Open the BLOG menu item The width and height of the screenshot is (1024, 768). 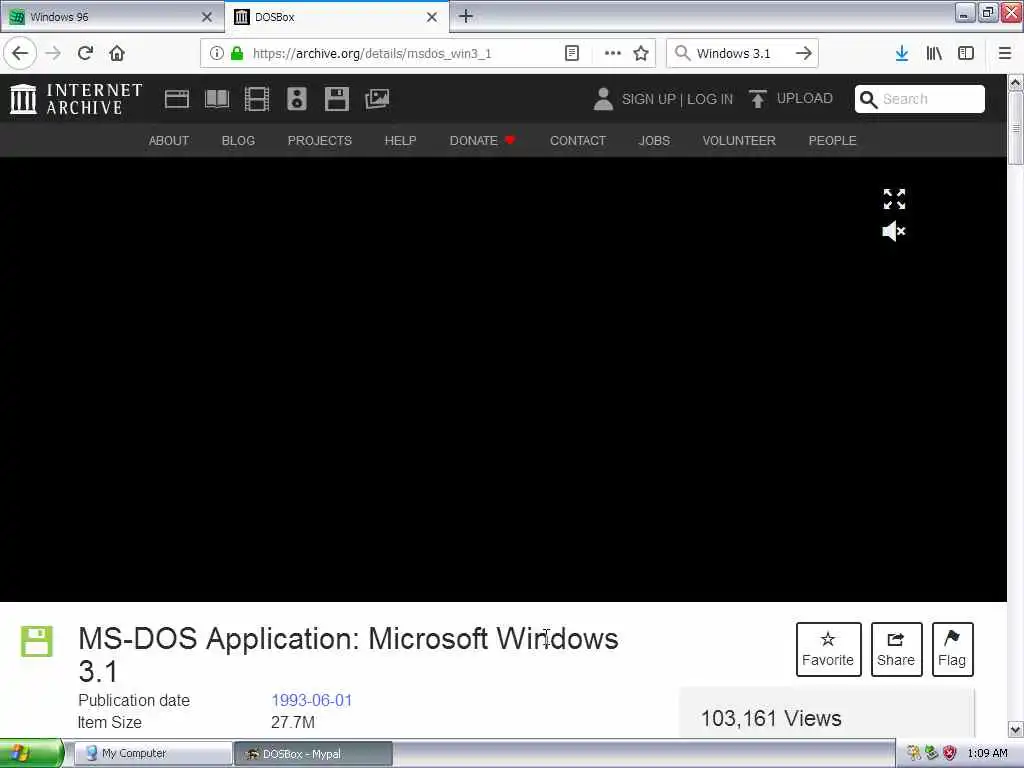click(x=238, y=140)
